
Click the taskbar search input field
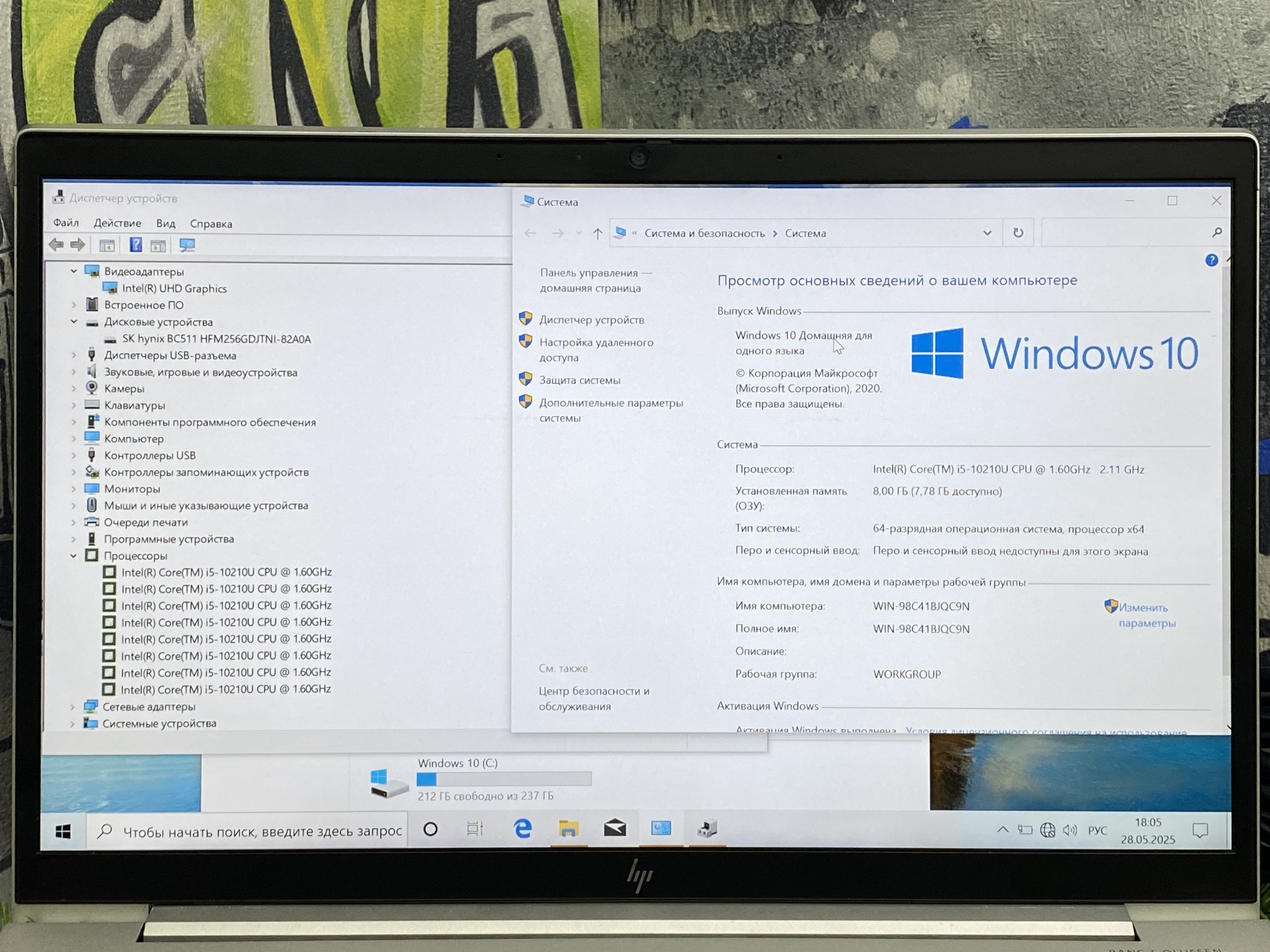pyautogui.click(x=262, y=831)
